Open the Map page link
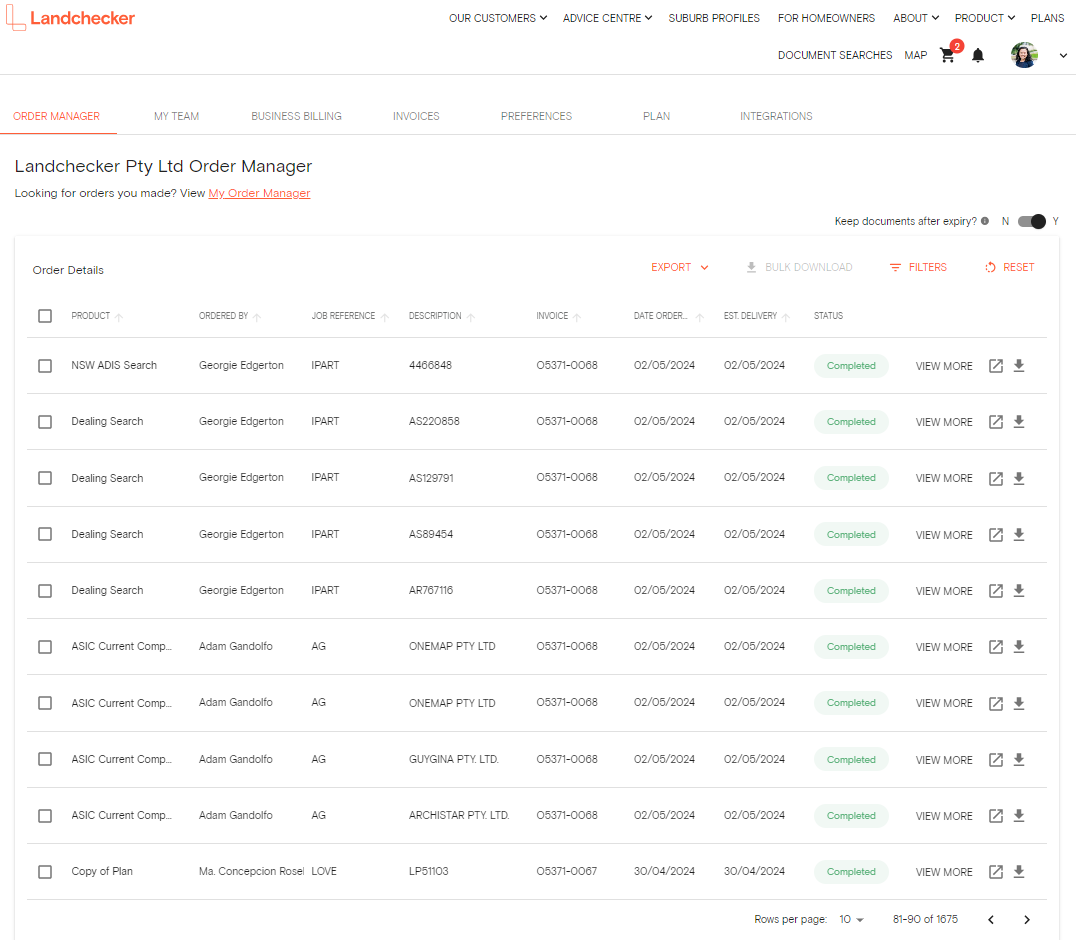This screenshot has width=1076, height=940. (915, 55)
